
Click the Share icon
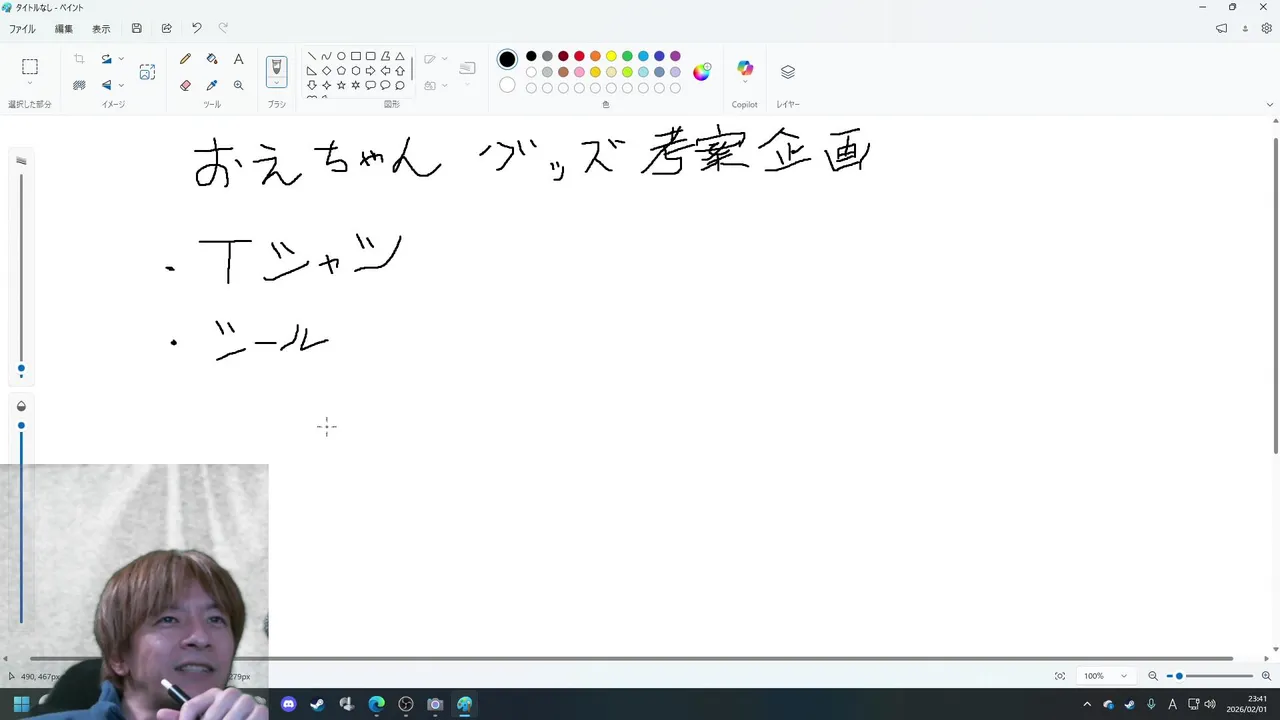(x=167, y=28)
